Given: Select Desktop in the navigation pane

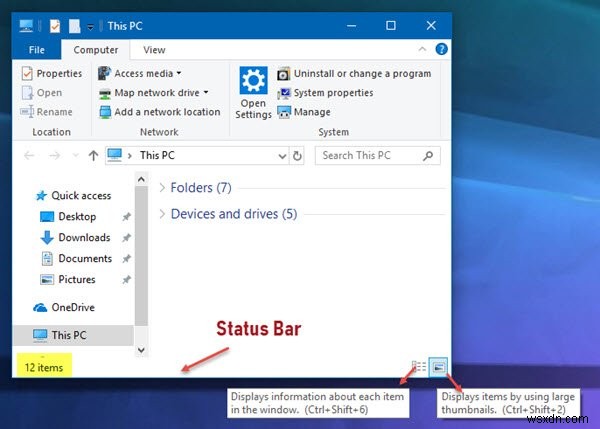Looking at the screenshot, I should pyautogui.click(x=68, y=217).
